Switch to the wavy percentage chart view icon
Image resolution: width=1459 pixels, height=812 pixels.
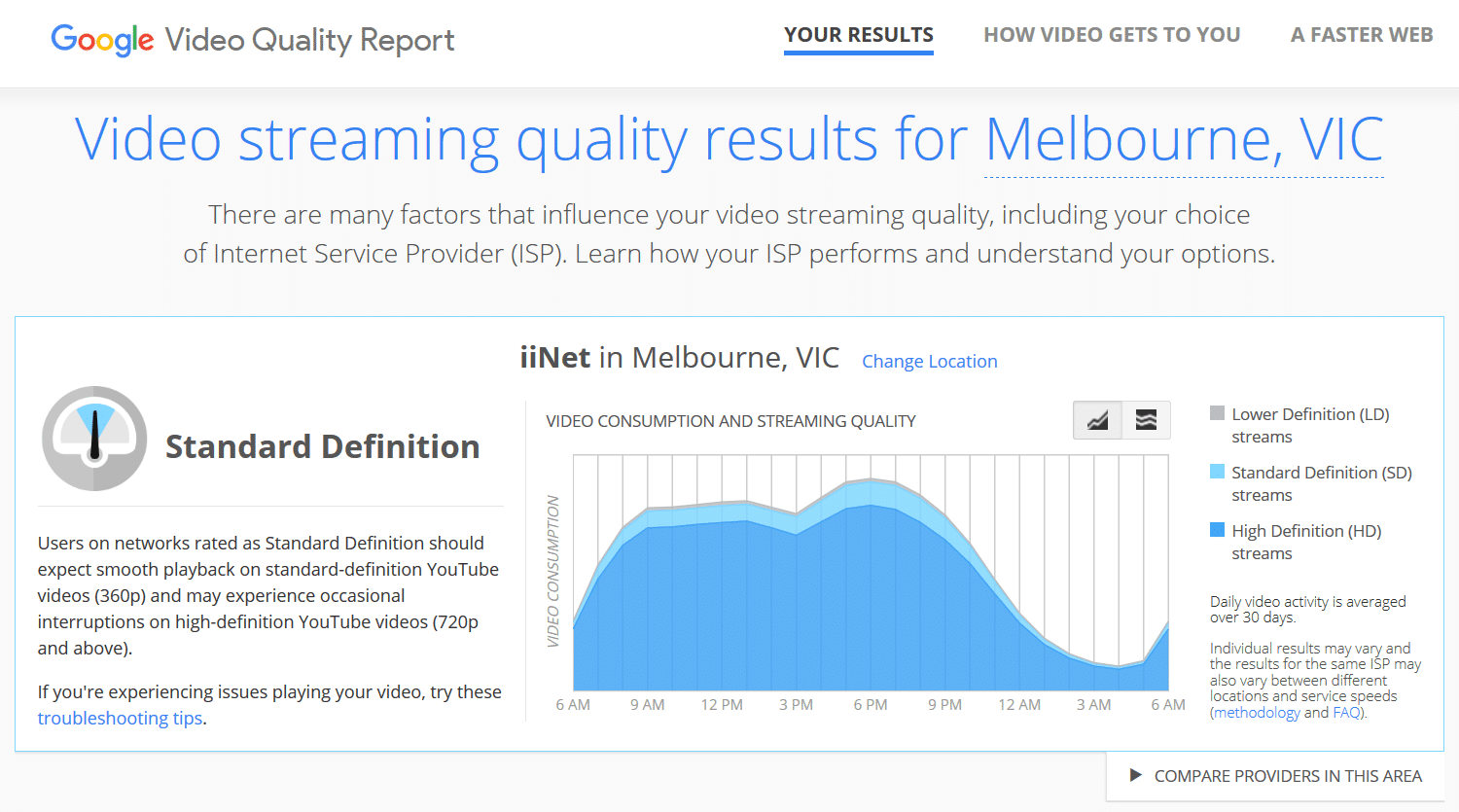(x=1146, y=420)
